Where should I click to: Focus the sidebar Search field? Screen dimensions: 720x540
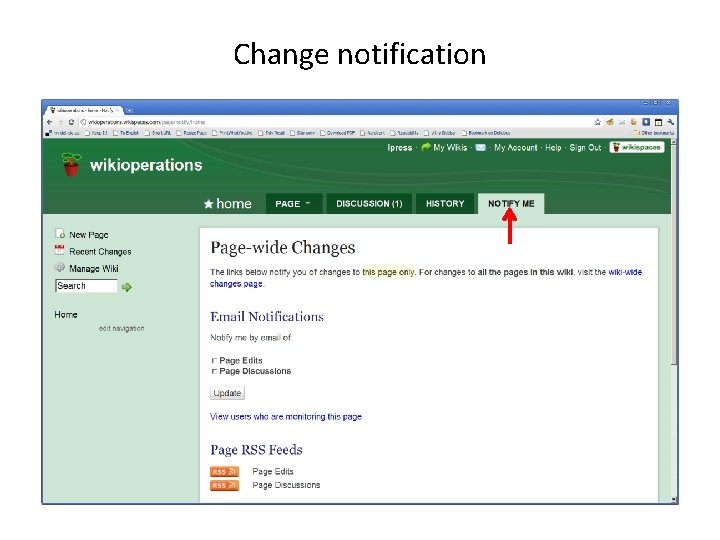(x=86, y=286)
